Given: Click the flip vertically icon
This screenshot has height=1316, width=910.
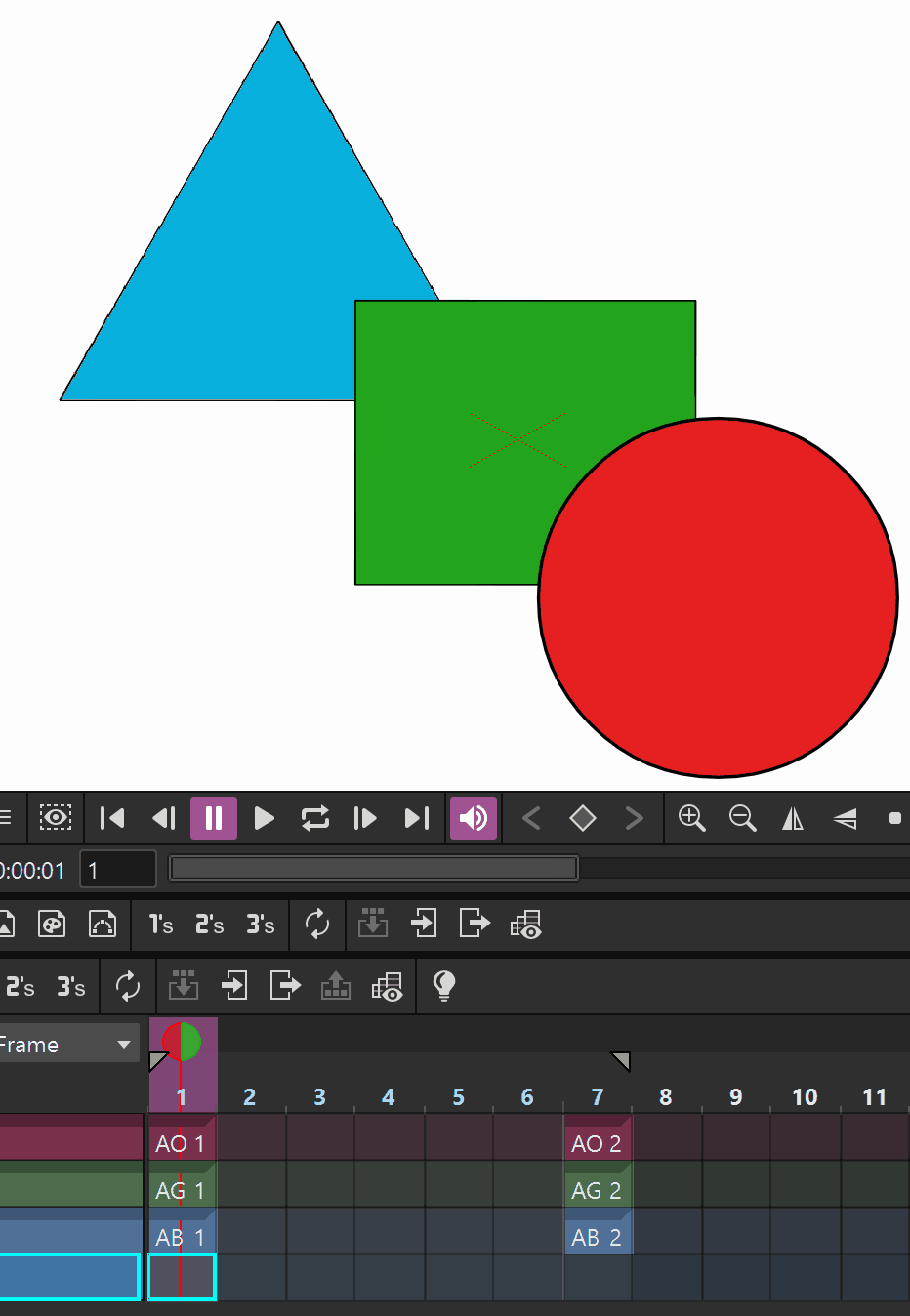Looking at the screenshot, I should click(x=845, y=818).
